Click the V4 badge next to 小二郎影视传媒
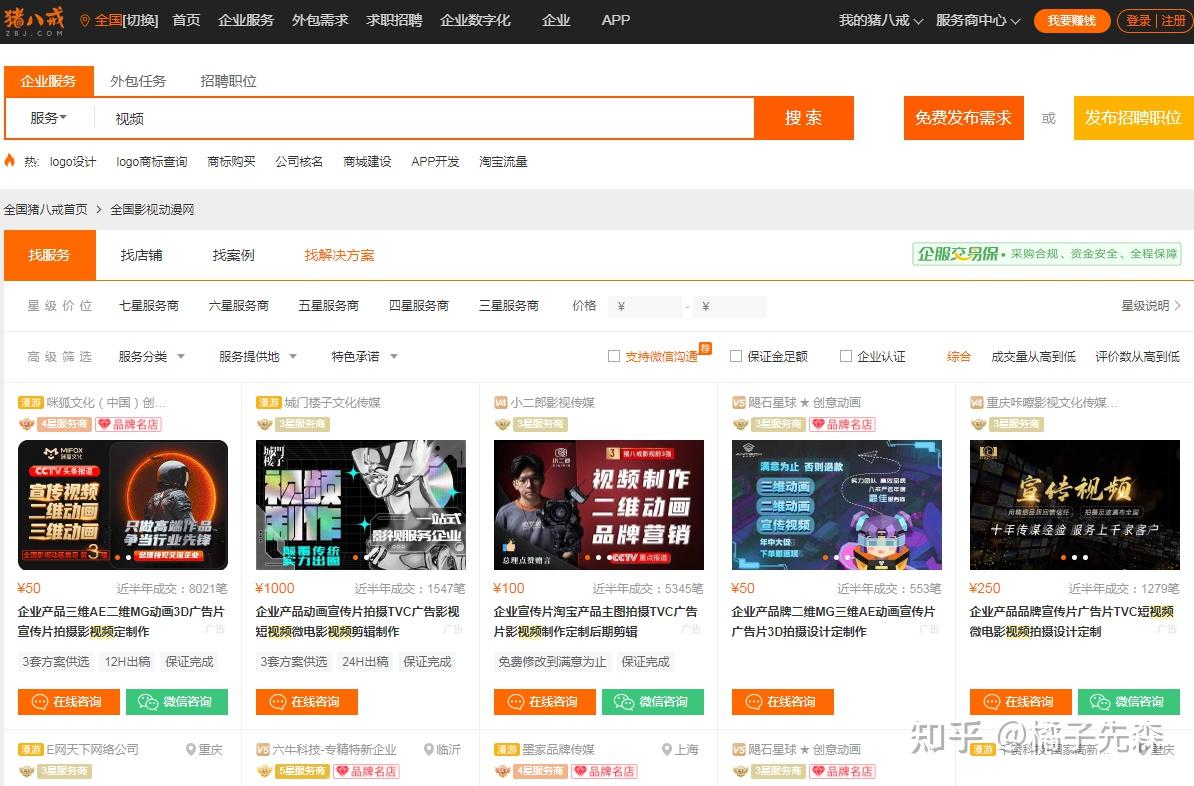The image size is (1194, 786). coord(500,402)
